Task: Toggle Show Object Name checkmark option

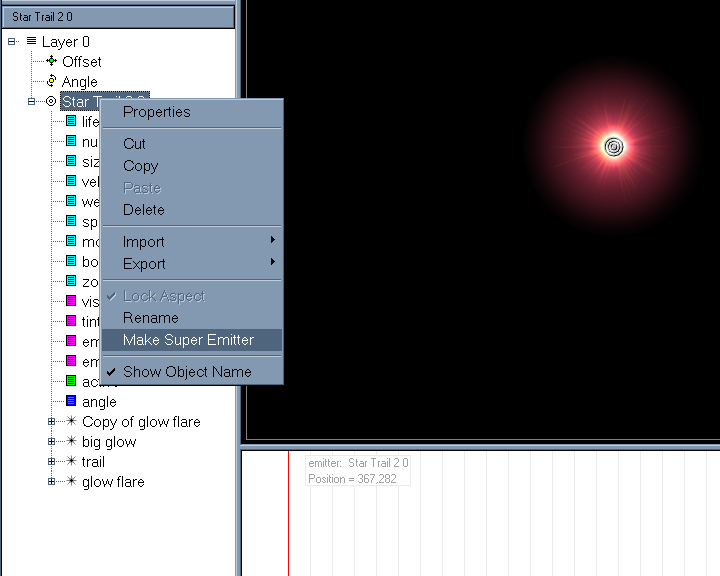Action: [187, 372]
